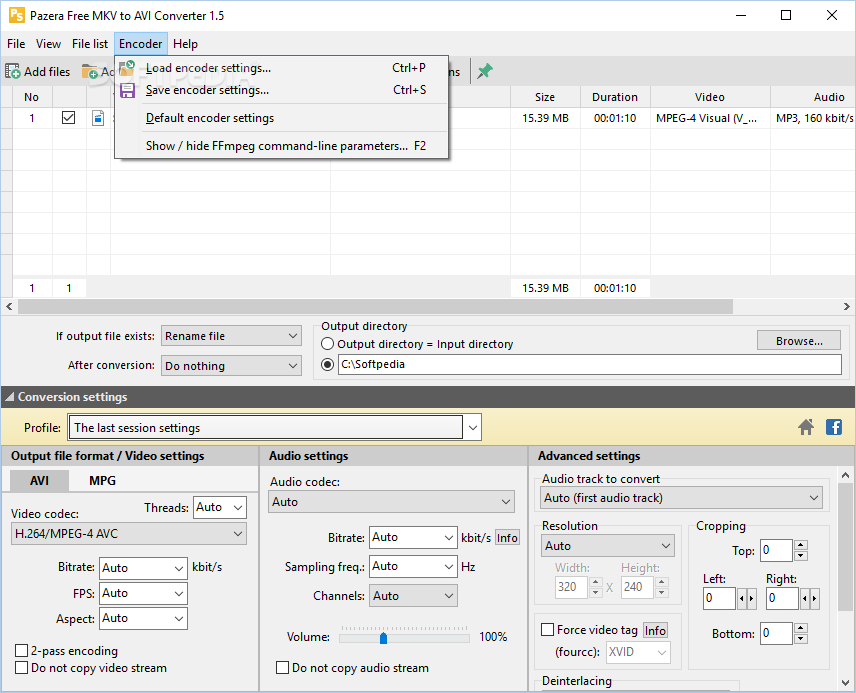Click the Load encoder settings icon
The width and height of the screenshot is (856, 693).
coord(127,68)
